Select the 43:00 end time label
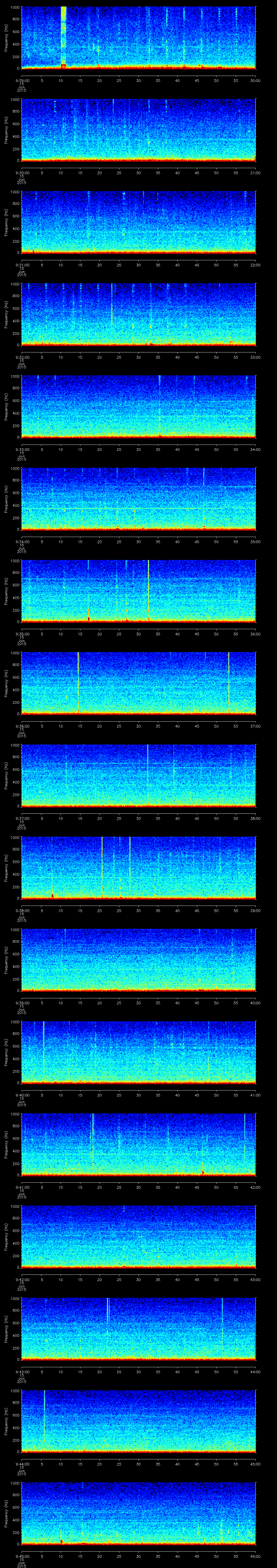This screenshot has height=1568, width=277. pos(256,1279)
